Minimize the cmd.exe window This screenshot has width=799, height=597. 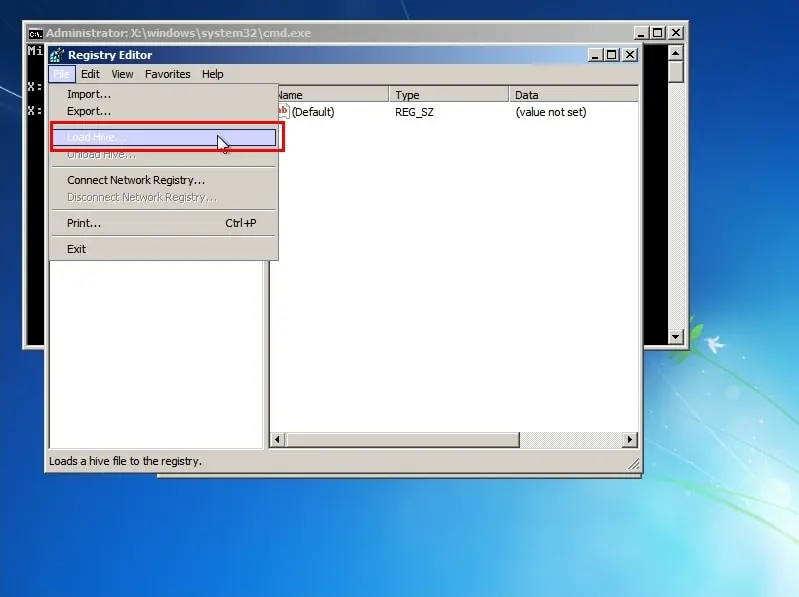click(x=642, y=33)
